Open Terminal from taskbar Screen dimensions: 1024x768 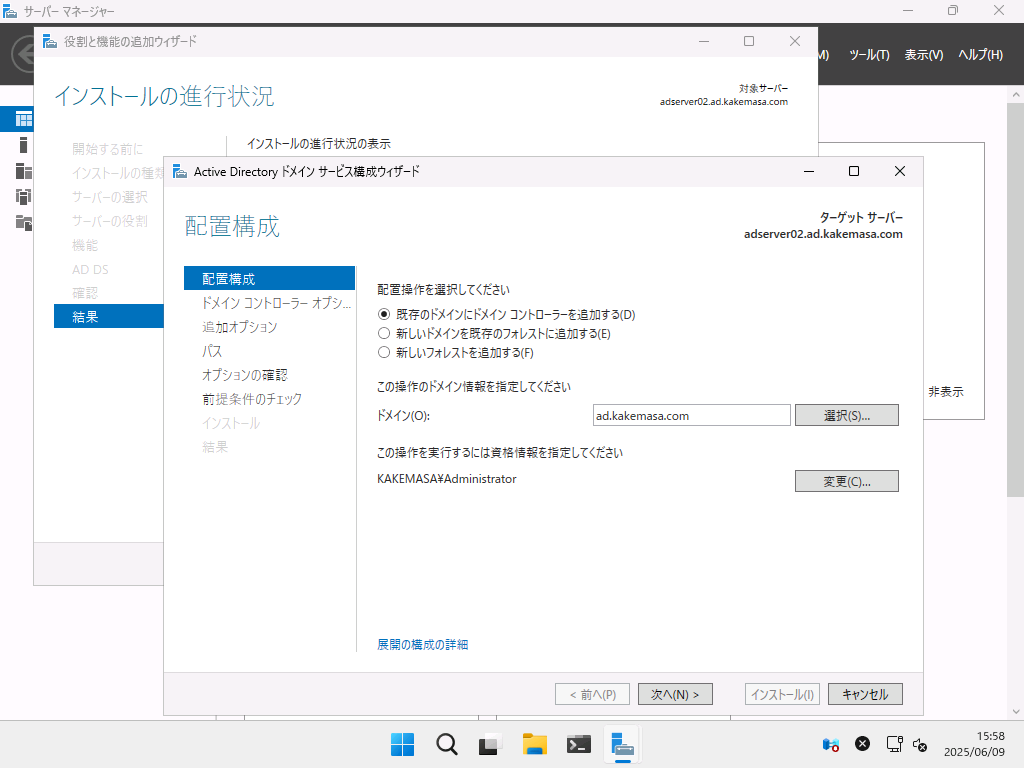point(579,744)
